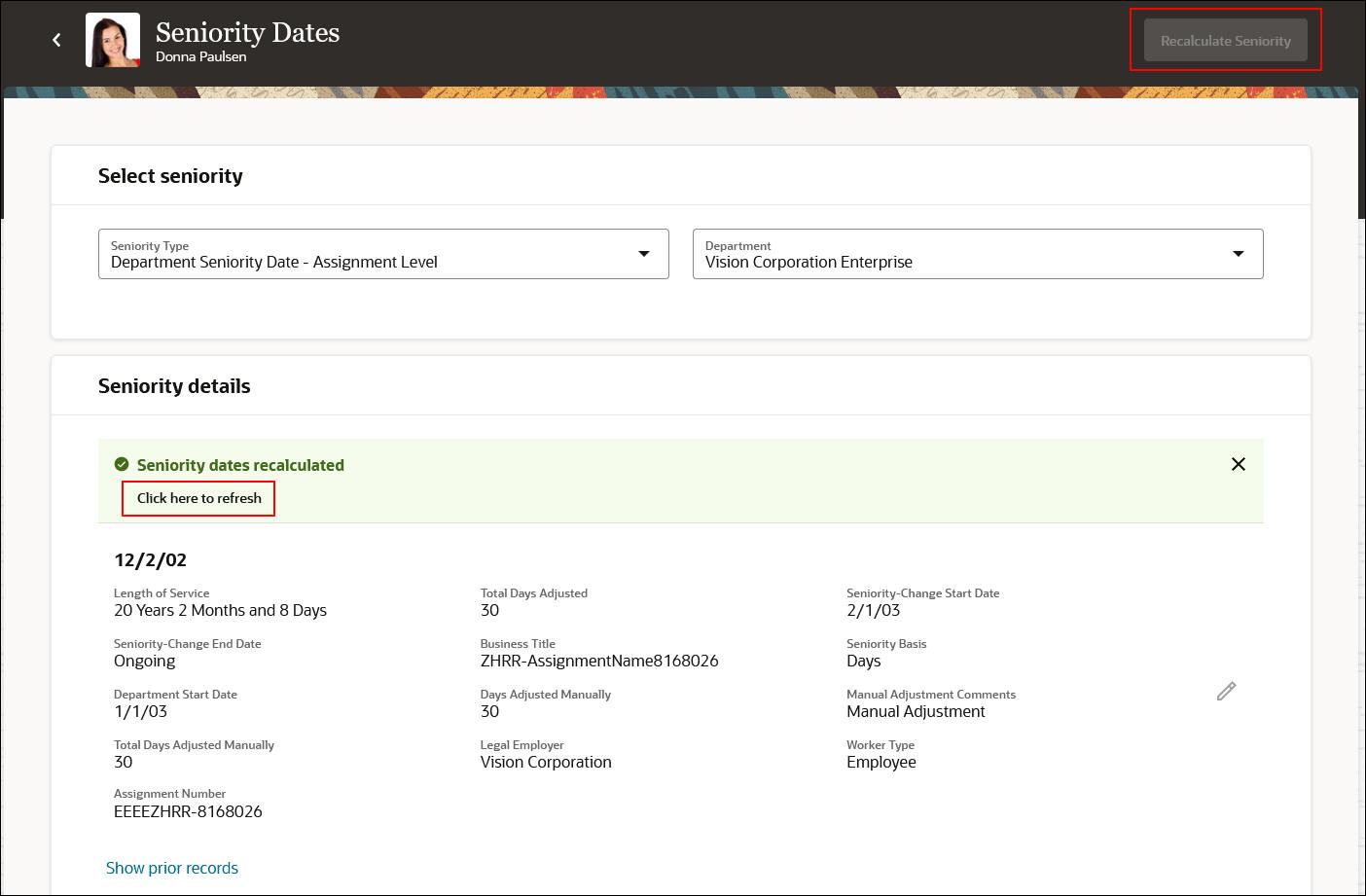This screenshot has width=1366, height=896.
Task: Dismiss the seniority dates recalculated message
Action: click(1238, 464)
